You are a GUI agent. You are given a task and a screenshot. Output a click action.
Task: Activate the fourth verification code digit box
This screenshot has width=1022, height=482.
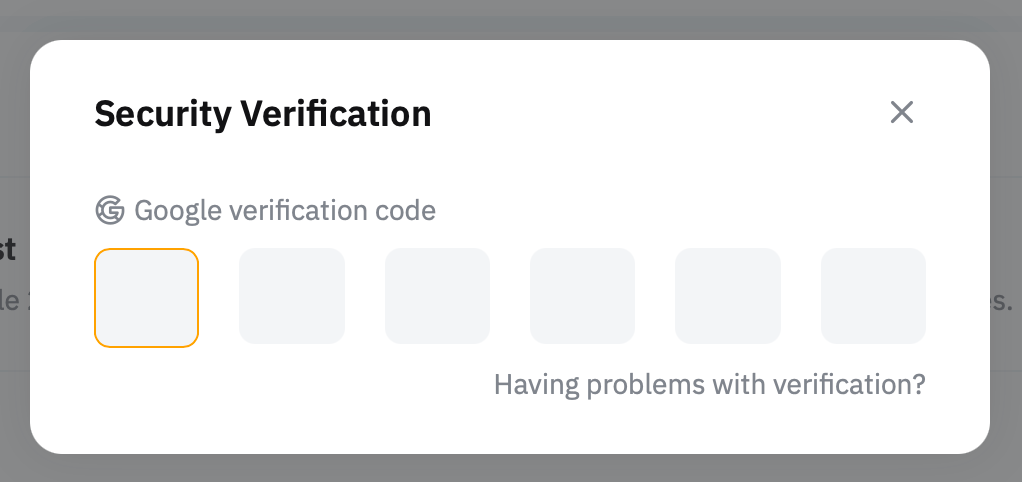(582, 297)
